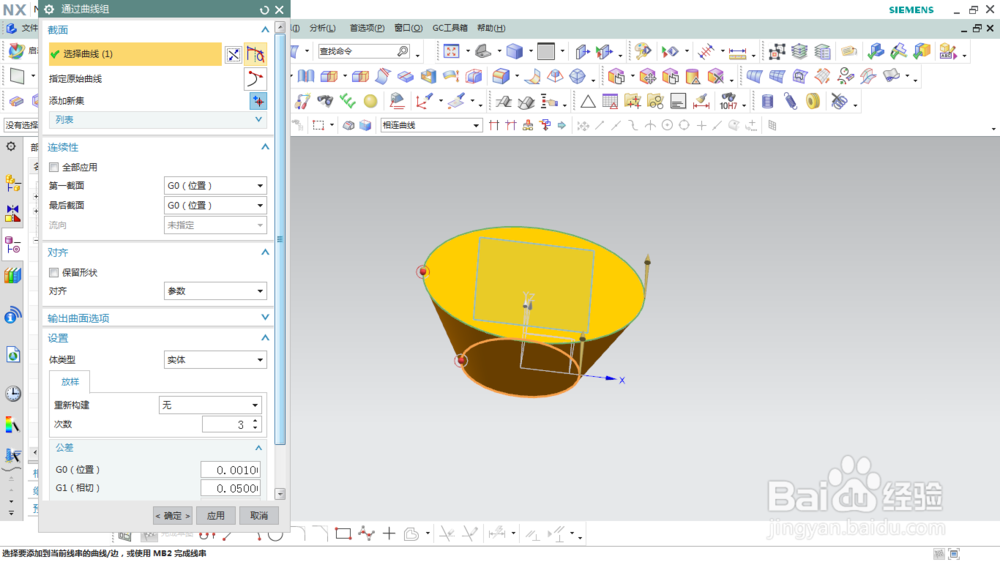This screenshot has width=1000, height=562.
Task: Open the 窗口(O) menu
Action: [408, 28]
